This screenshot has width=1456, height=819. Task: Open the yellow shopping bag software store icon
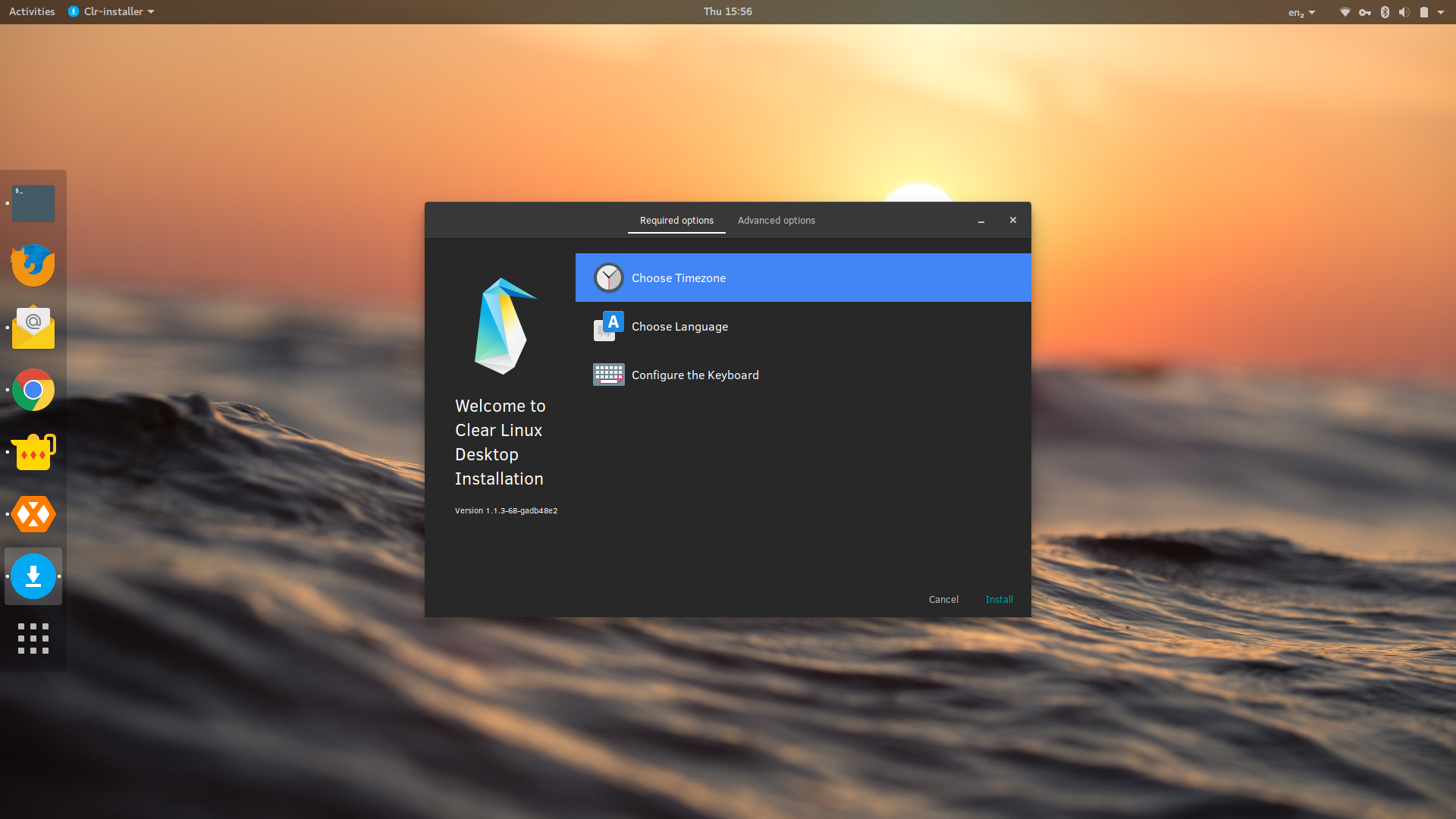(x=33, y=452)
